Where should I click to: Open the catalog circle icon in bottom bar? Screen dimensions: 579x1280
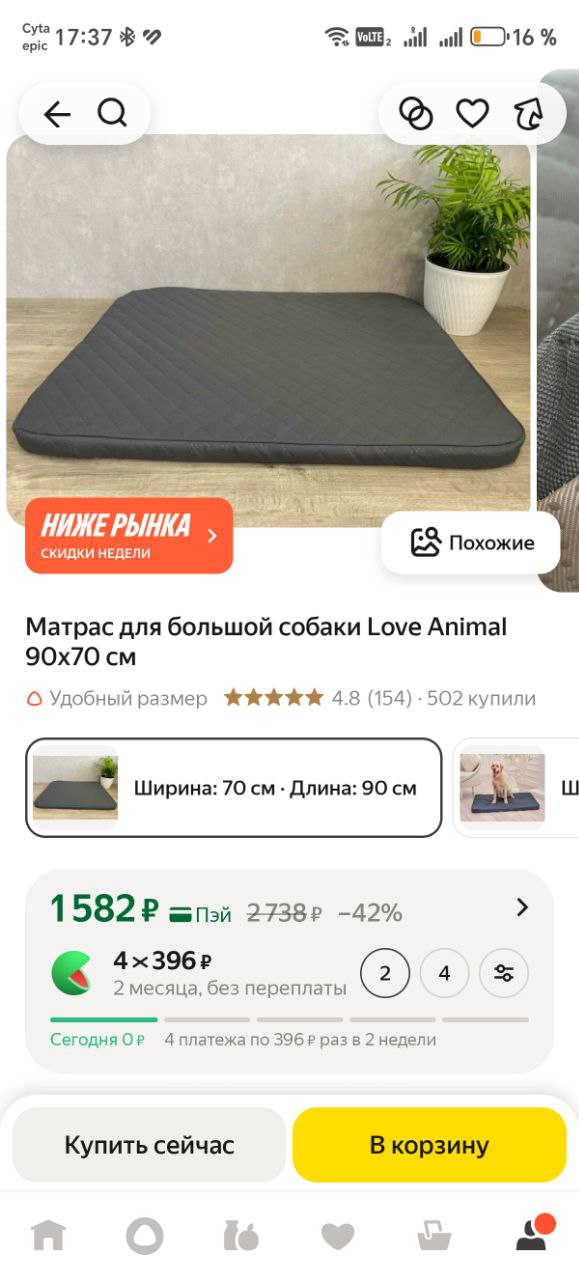point(144,1236)
